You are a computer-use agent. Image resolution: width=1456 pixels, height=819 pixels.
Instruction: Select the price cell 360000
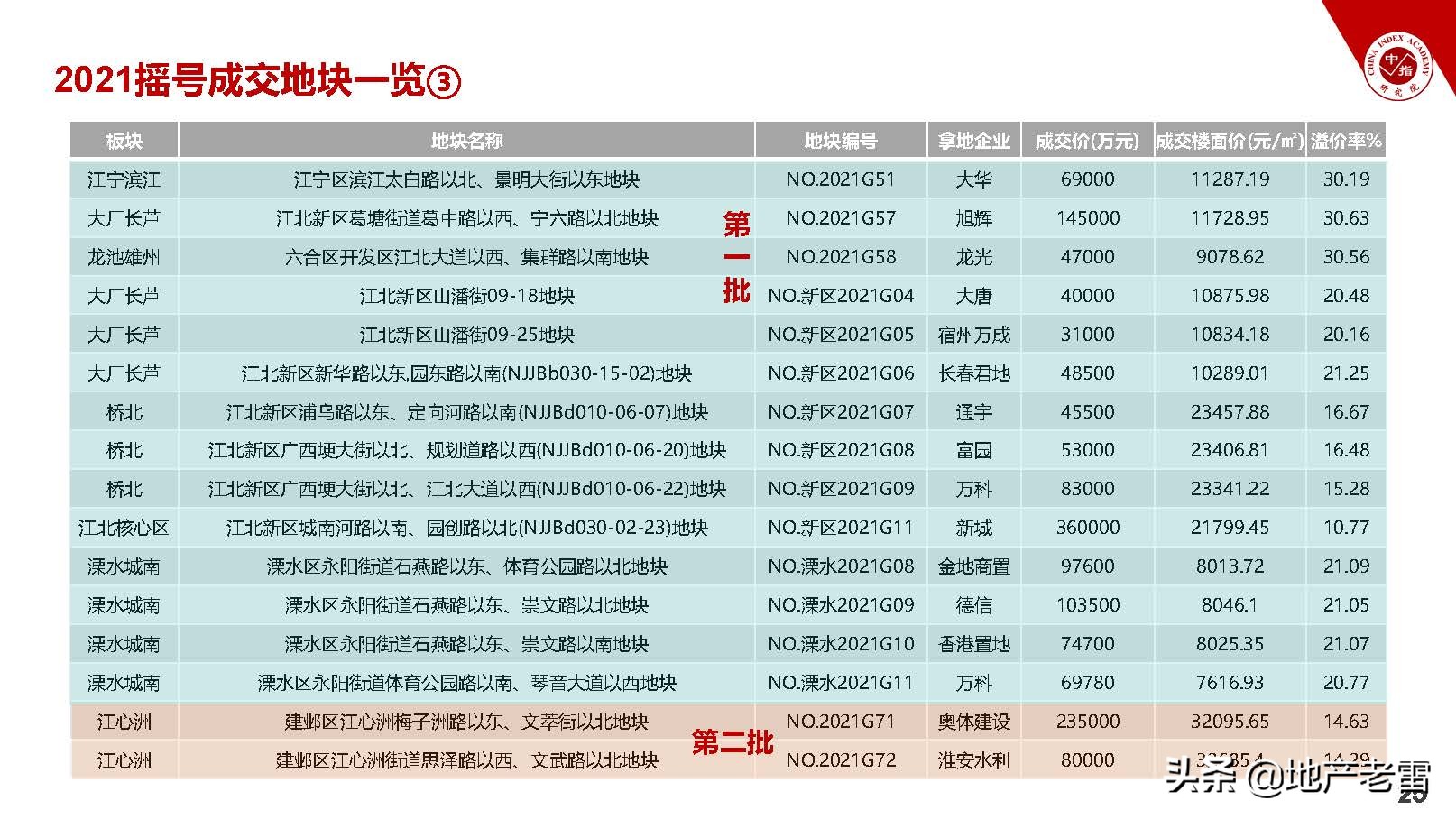tap(1087, 528)
